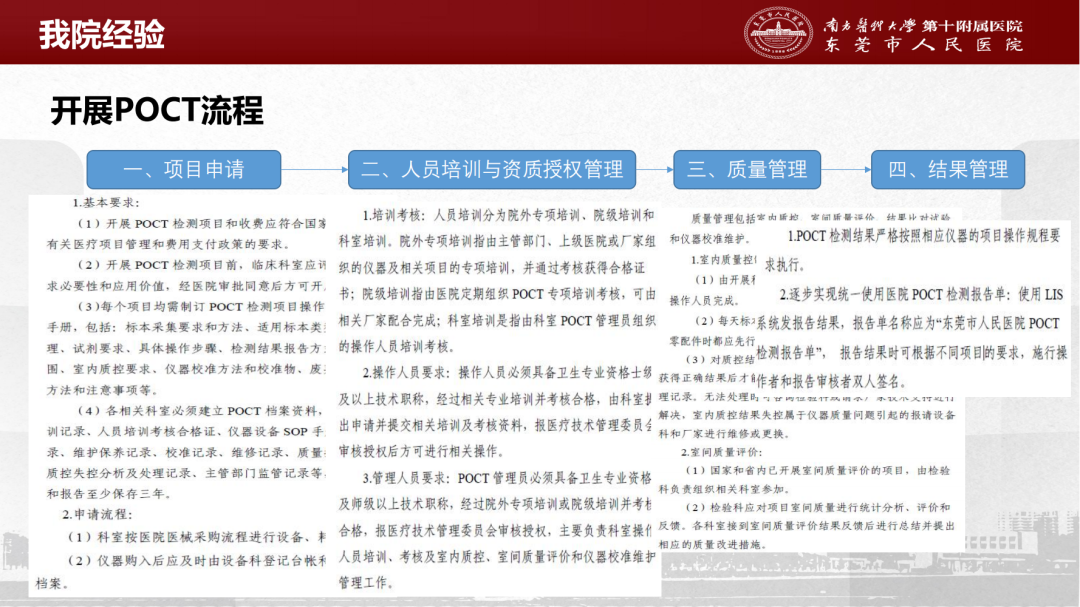Click the 东莞市人民医院 text in header

click(x=923, y=45)
